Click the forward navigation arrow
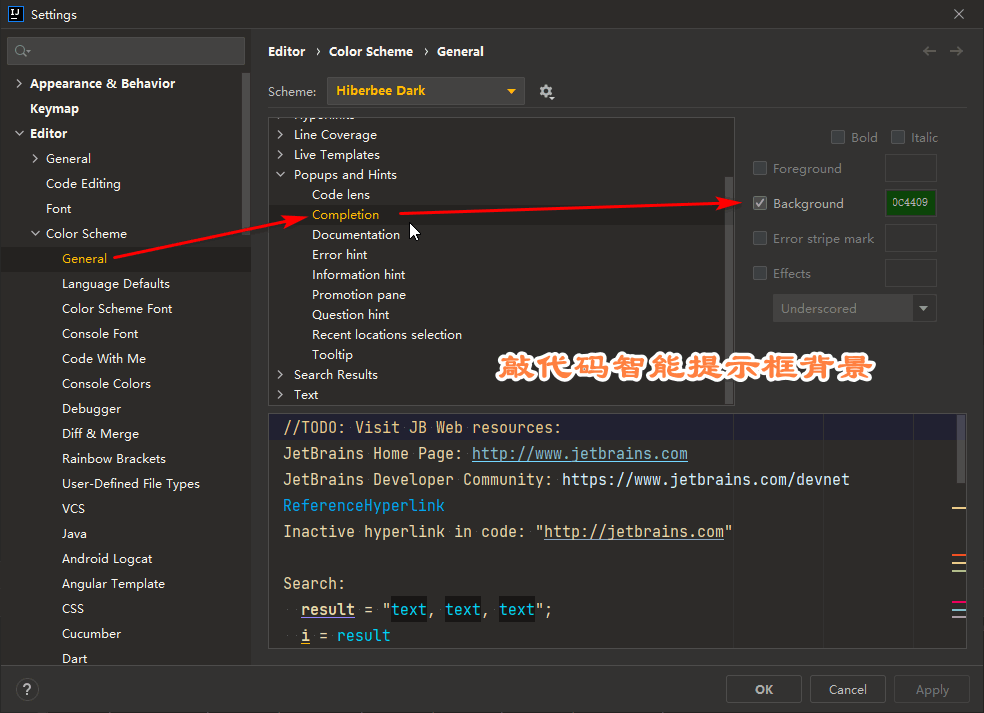Viewport: 984px width, 713px height. (x=957, y=51)
